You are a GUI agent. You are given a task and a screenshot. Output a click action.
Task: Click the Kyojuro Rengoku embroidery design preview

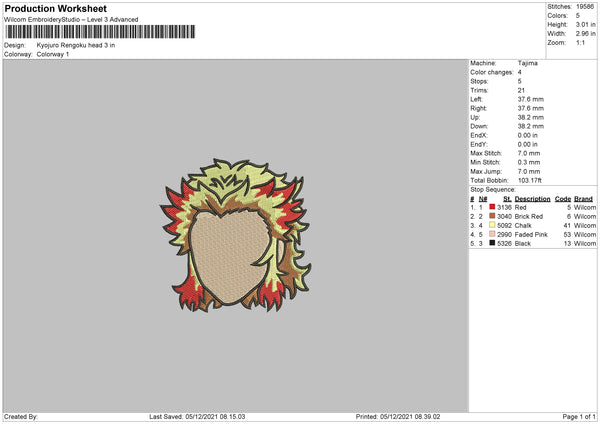(236, 235)
